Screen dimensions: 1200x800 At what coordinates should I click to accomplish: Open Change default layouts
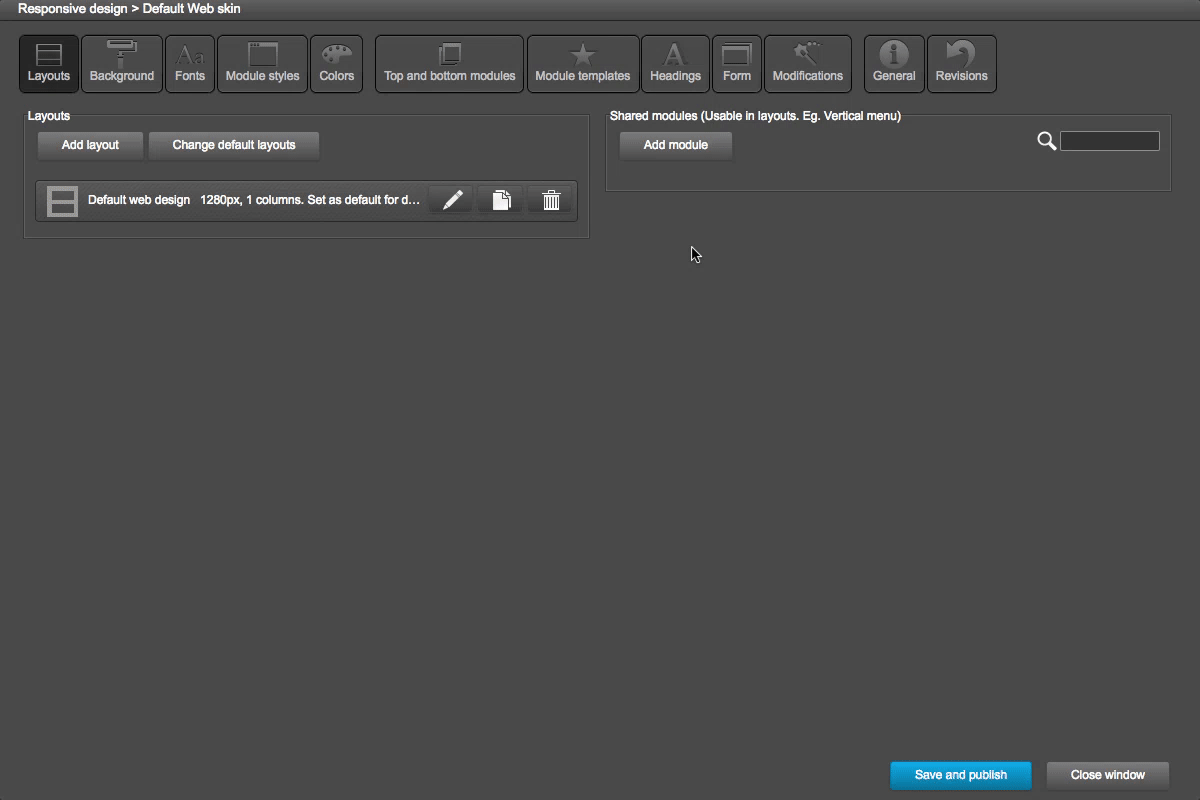click(x=234, y=145)
